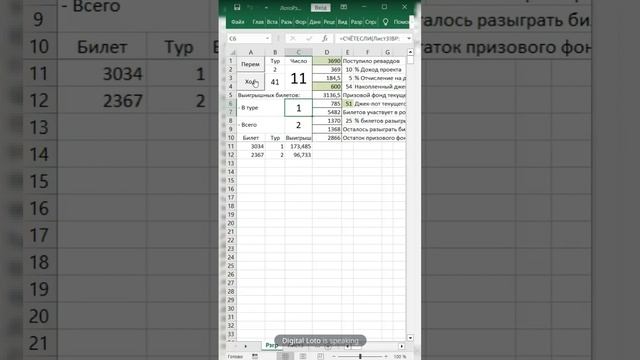The width and height of the screenshot is (640, 360).
Task: Click the 100 % zoom level text
Action: click(x=400, y=356)
